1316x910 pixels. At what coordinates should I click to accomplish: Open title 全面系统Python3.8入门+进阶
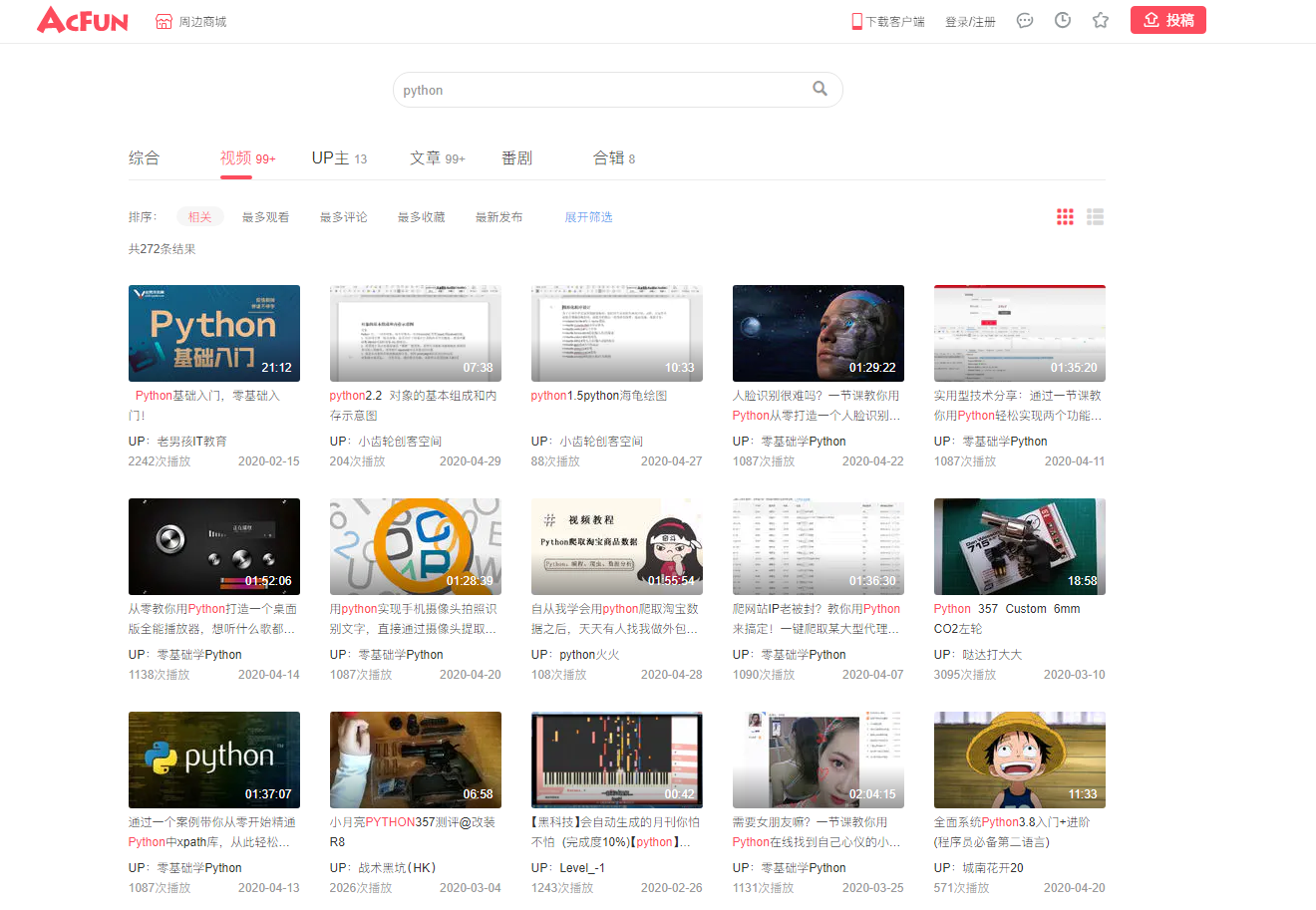tap(1012, 832)
